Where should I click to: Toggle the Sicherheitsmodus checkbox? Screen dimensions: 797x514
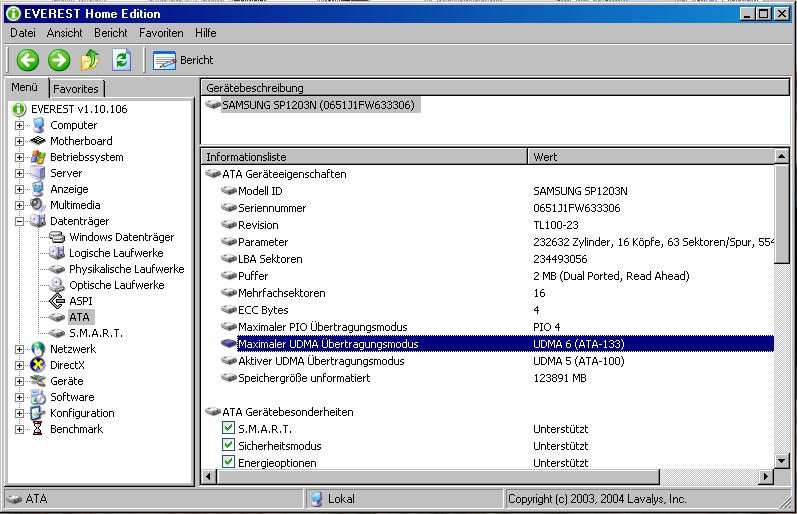pos(229,445)
